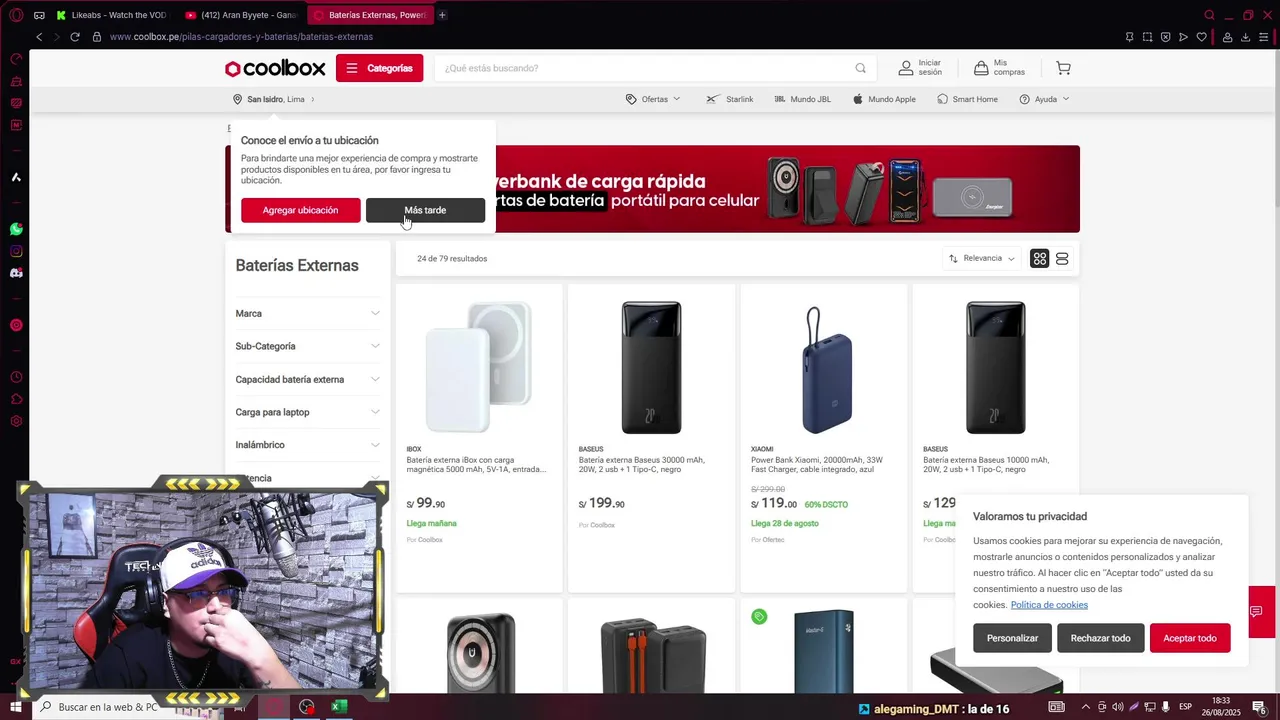Image resolution: width=1280 pixels, height=720 pixels.
Task: Click Rechazar todo cookies button
Action: point(1100,638)
